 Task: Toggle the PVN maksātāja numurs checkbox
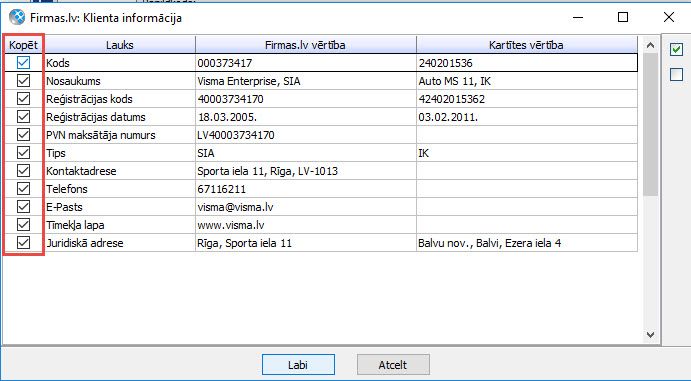23,135
